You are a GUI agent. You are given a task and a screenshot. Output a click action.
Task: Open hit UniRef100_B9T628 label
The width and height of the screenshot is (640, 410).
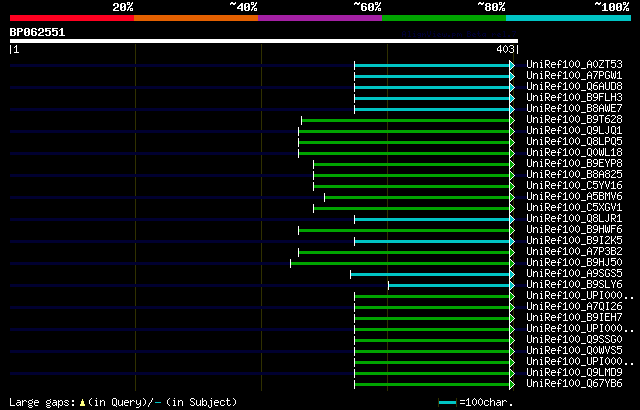pos(574,120)
